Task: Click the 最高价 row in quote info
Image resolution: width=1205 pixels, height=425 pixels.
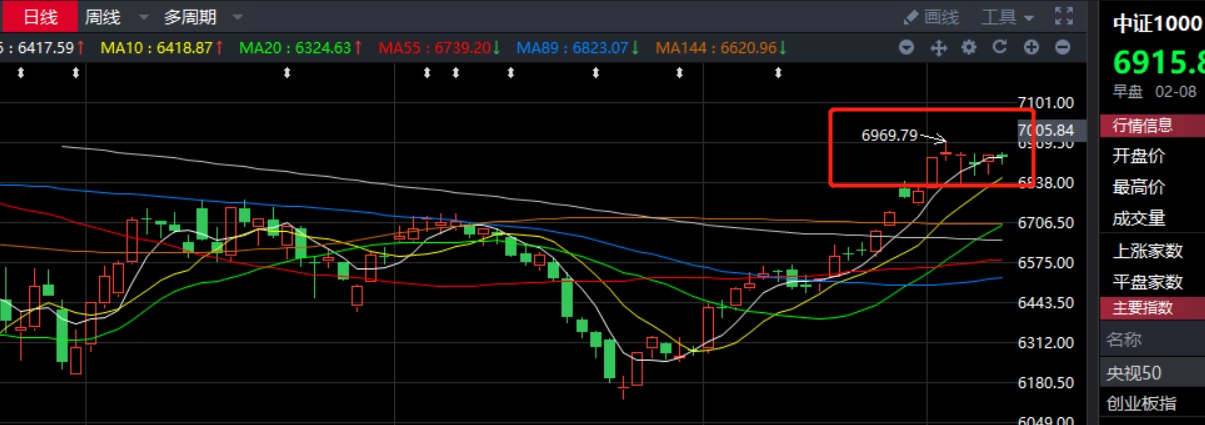Action: coord(1152,187)
